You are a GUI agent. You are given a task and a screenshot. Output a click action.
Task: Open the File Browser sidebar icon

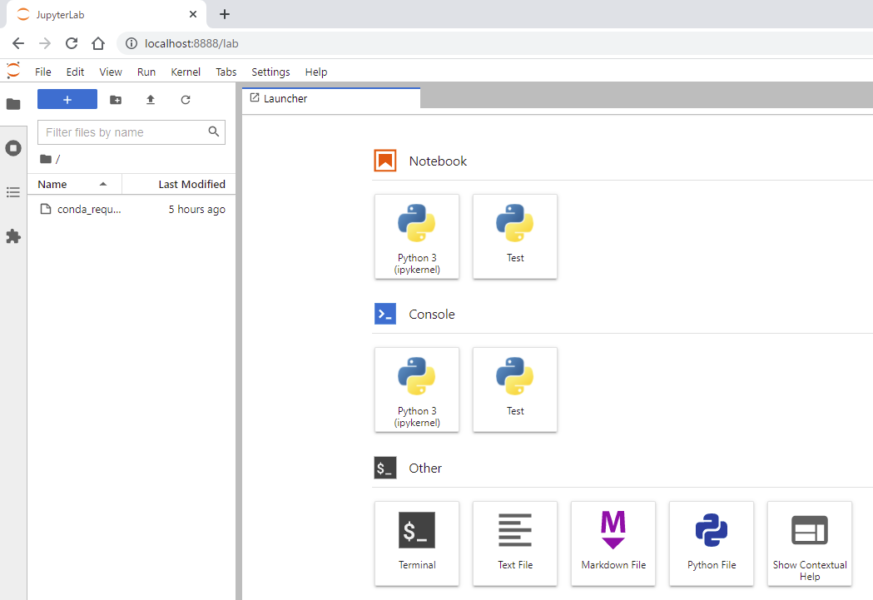pos(13,104)
